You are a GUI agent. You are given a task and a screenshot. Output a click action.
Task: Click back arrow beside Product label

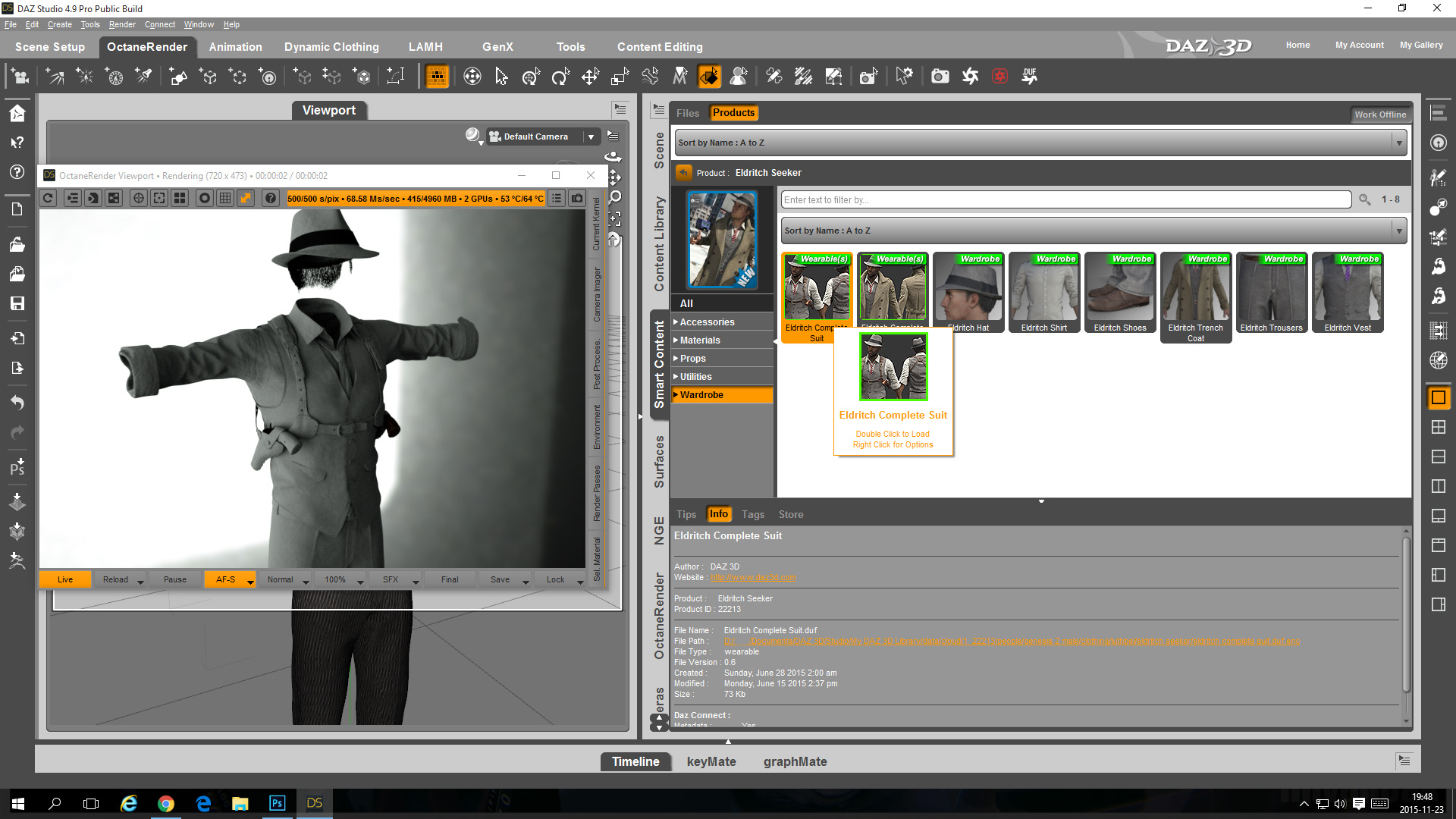[684, 173]
